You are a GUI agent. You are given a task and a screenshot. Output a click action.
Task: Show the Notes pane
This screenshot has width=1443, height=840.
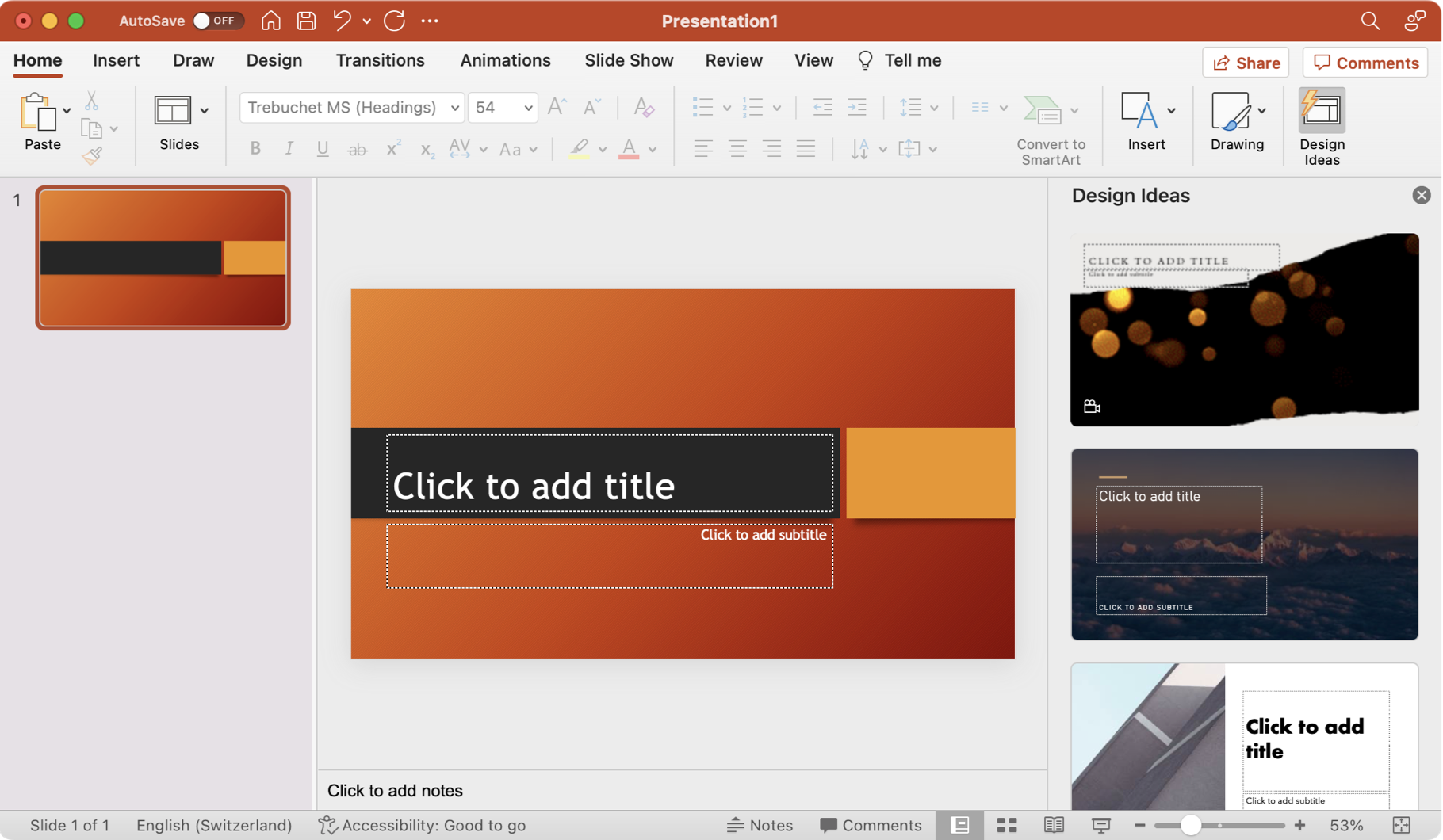[x=759, y=825]
